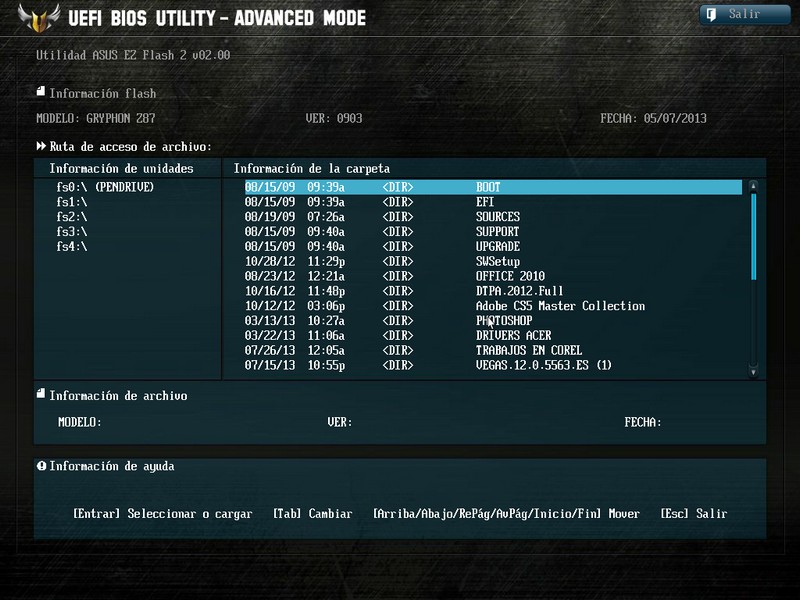Click the Ruta de acceso double-arrow icon
Screen dimensions: 800x600
(x=41, y=146)
